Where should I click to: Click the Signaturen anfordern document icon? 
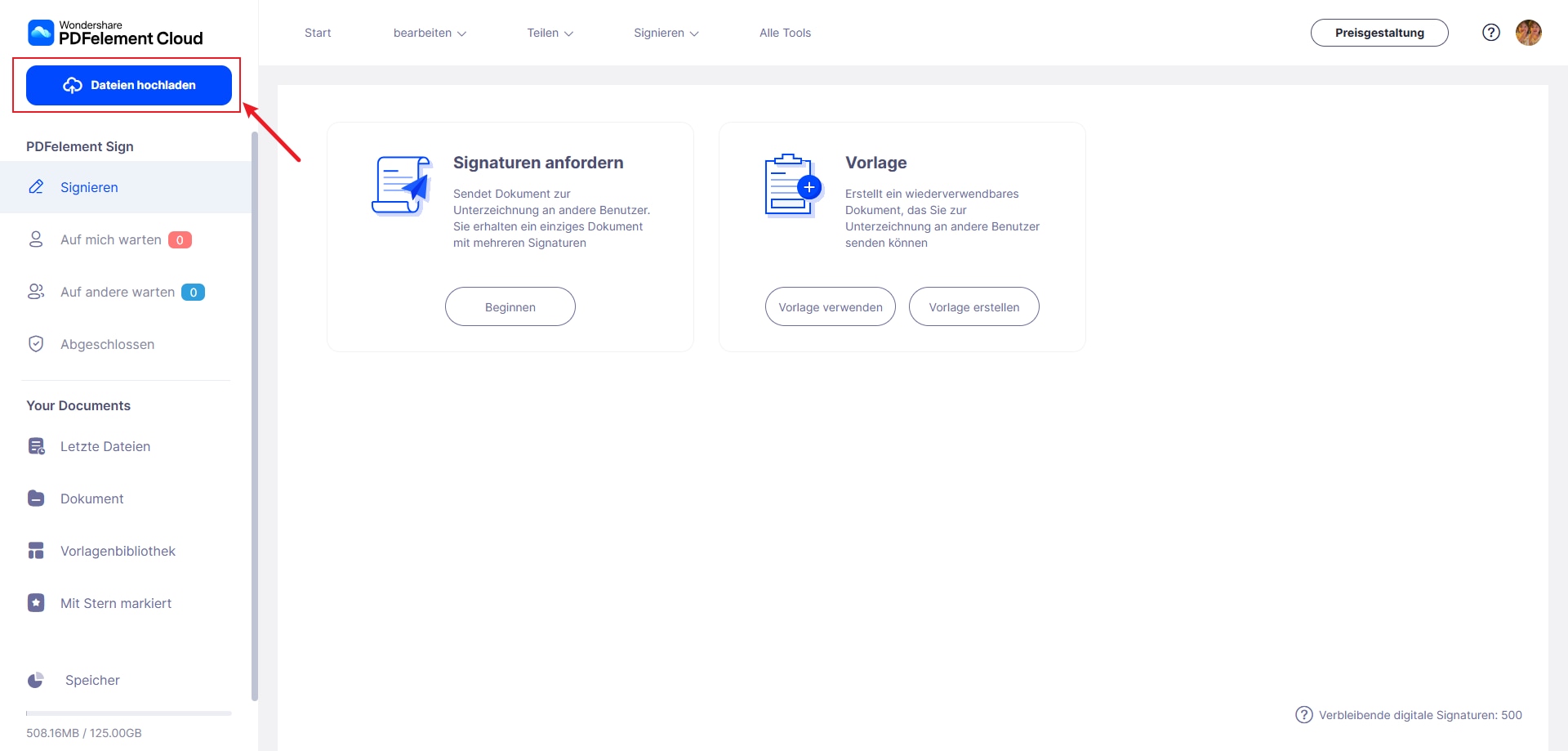point(401,186)
